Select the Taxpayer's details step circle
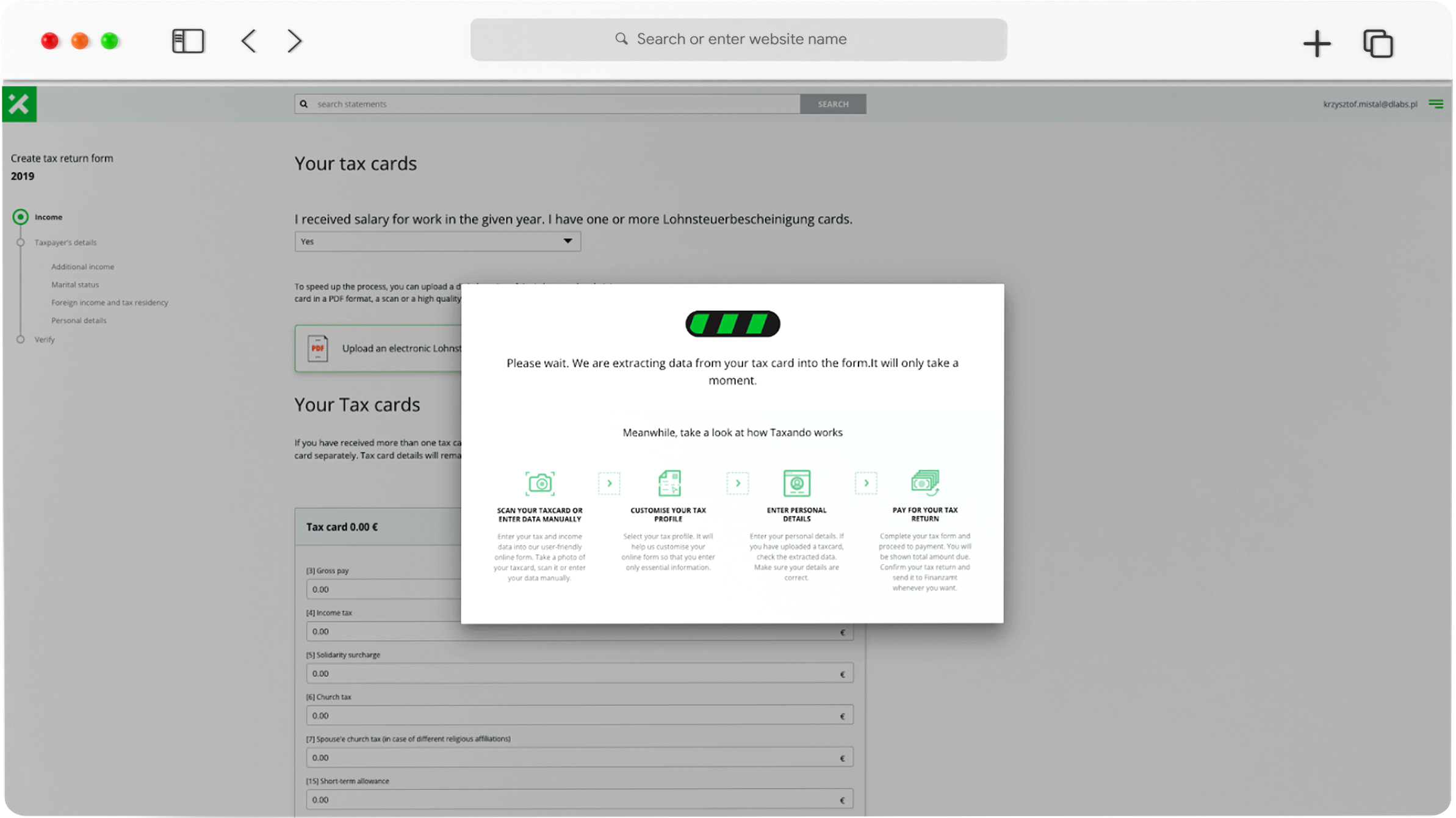The image size is (1456, 818). (x=21, y=242)
